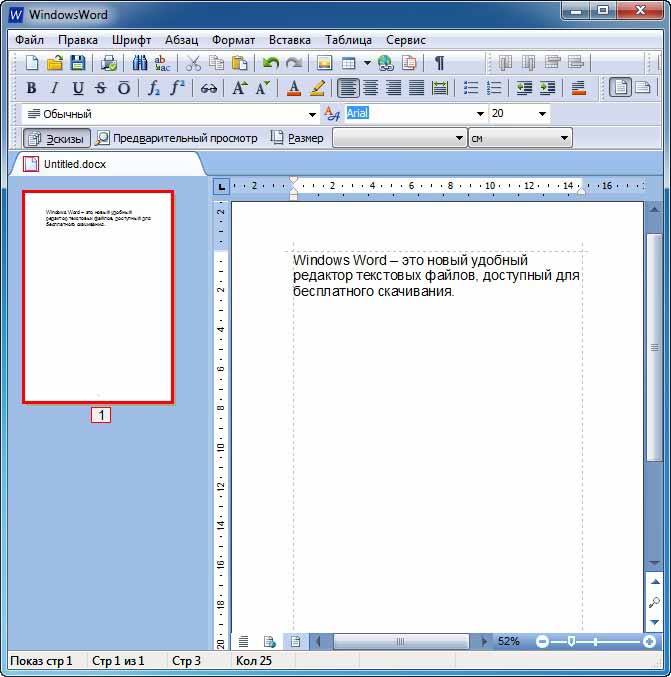Image resolution: width=671 pixels, height=677 pixels.
Task: Insert a numbered list
Action: pos(494,88)
